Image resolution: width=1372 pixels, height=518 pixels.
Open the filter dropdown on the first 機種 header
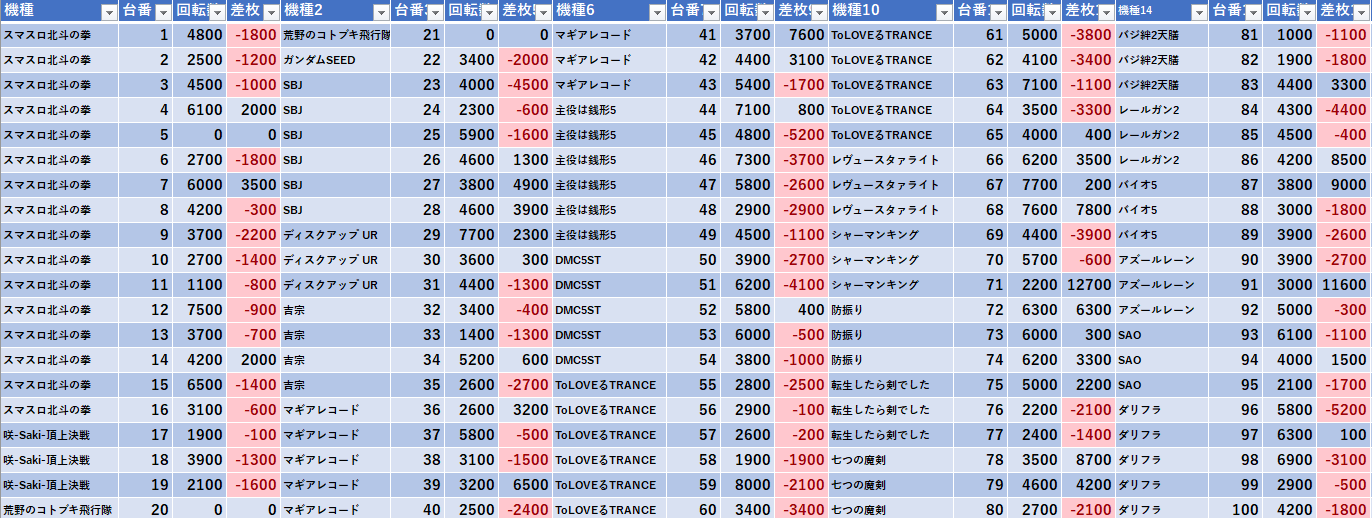pos(109,13)
